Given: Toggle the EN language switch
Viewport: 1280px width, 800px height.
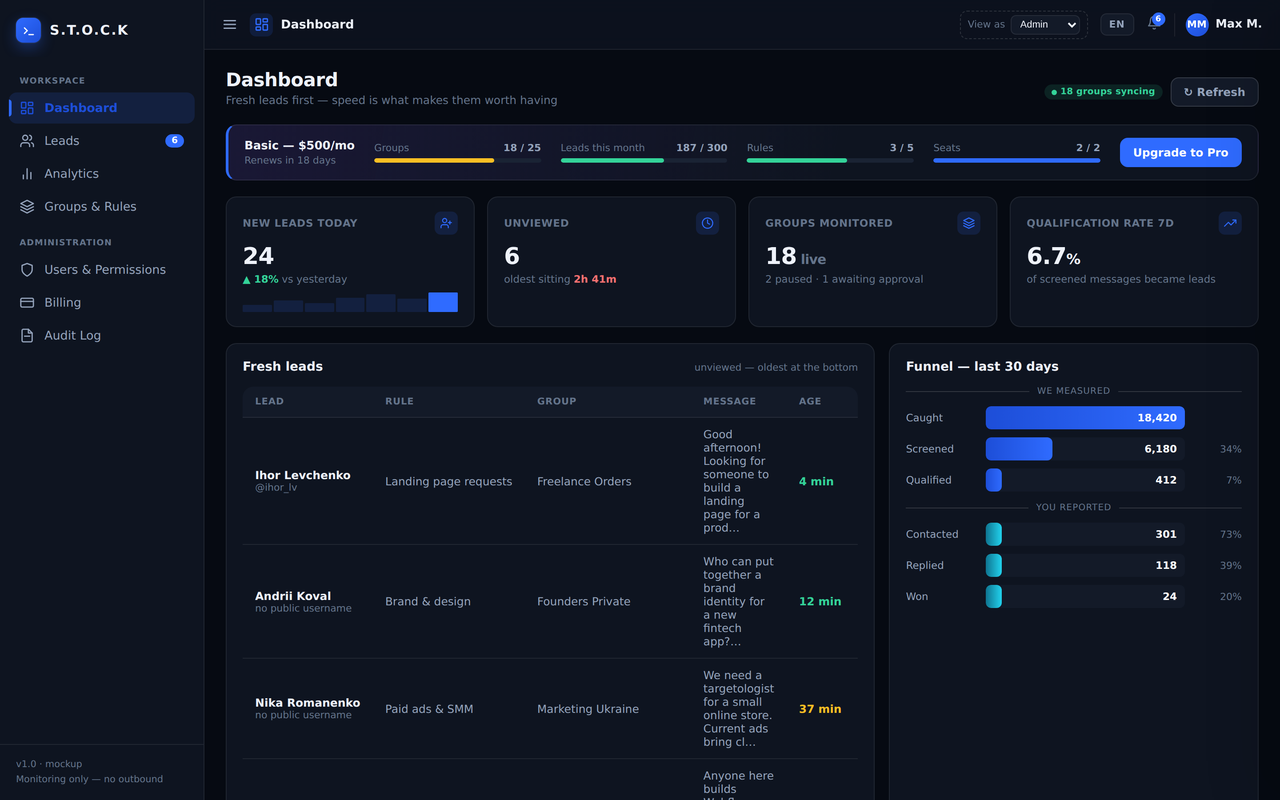Looking at the screenshot, I should pyautogui.click(x=1117, y=24).
